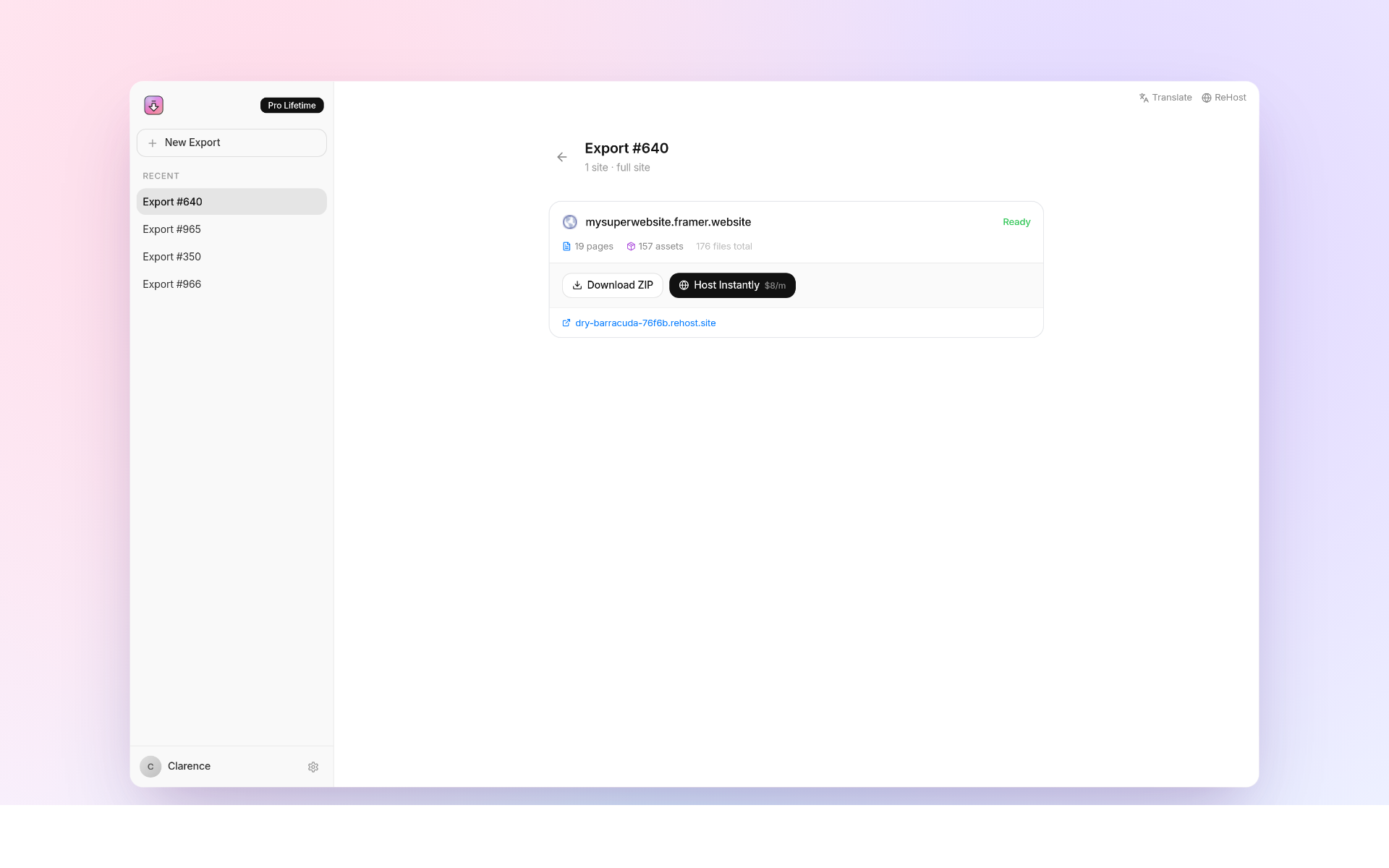
Task: Click the pages document icon
Action: click(566, 246)
